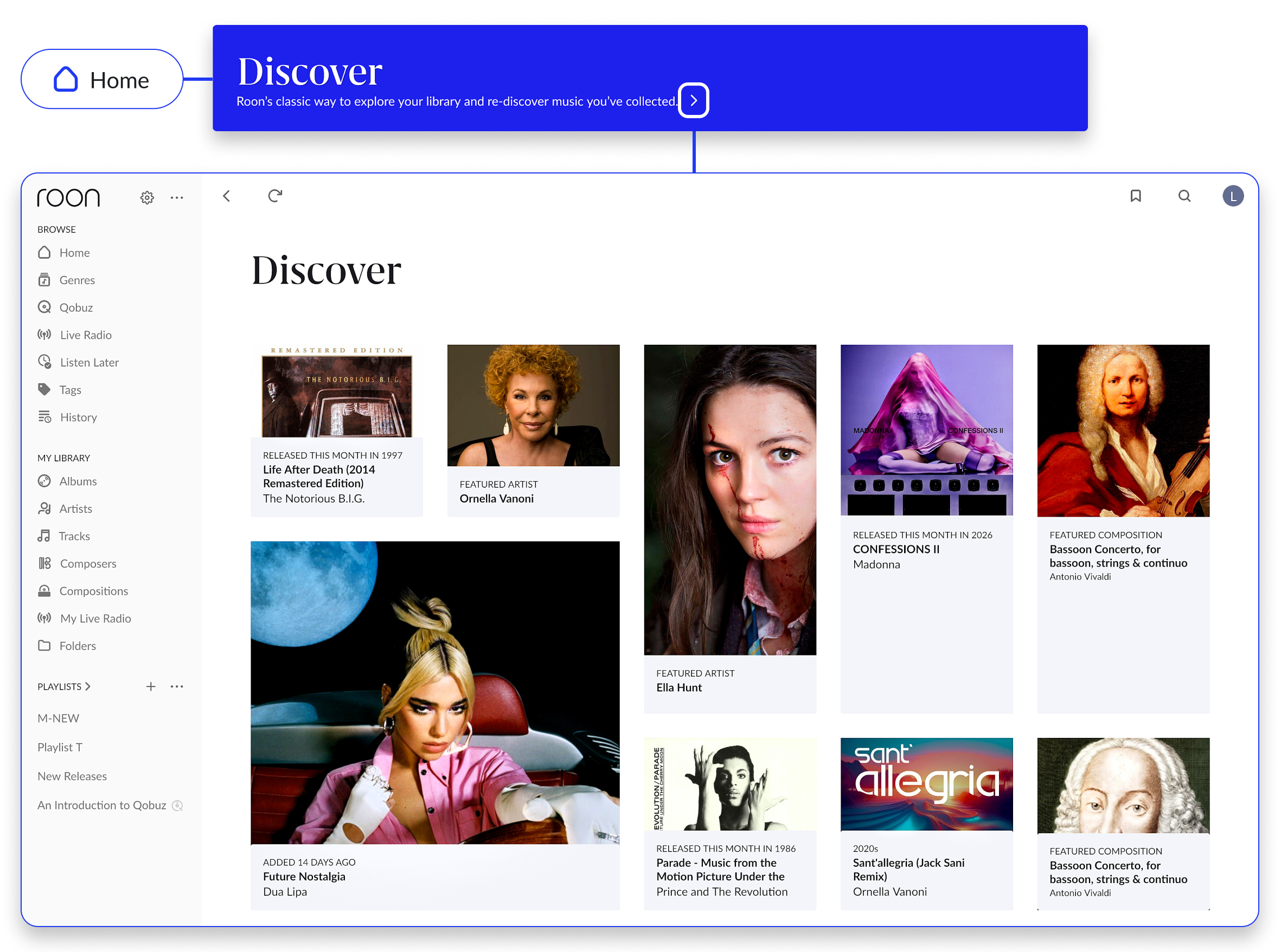Open History from the sidebar
Image resolution: width=1281 pixels, height=952 pixels.
coord(79,417)
